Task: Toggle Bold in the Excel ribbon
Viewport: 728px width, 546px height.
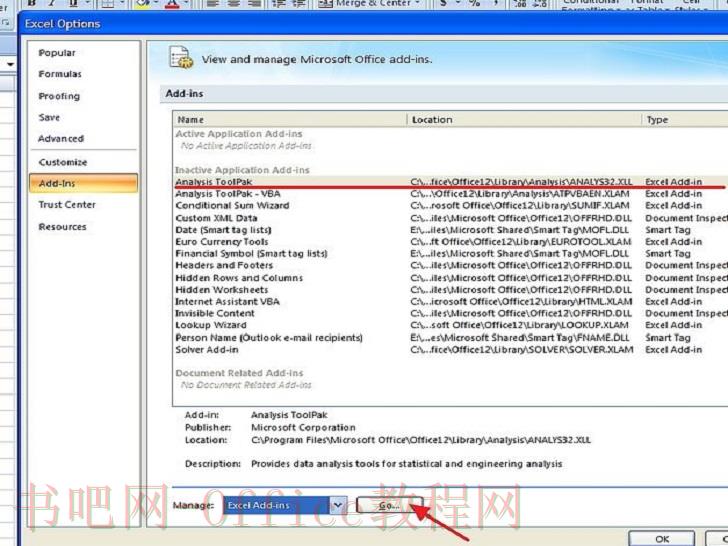Action: (32, 3)
